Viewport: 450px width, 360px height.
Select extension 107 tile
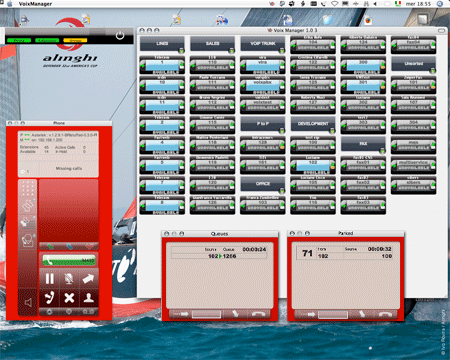[413, 105]
